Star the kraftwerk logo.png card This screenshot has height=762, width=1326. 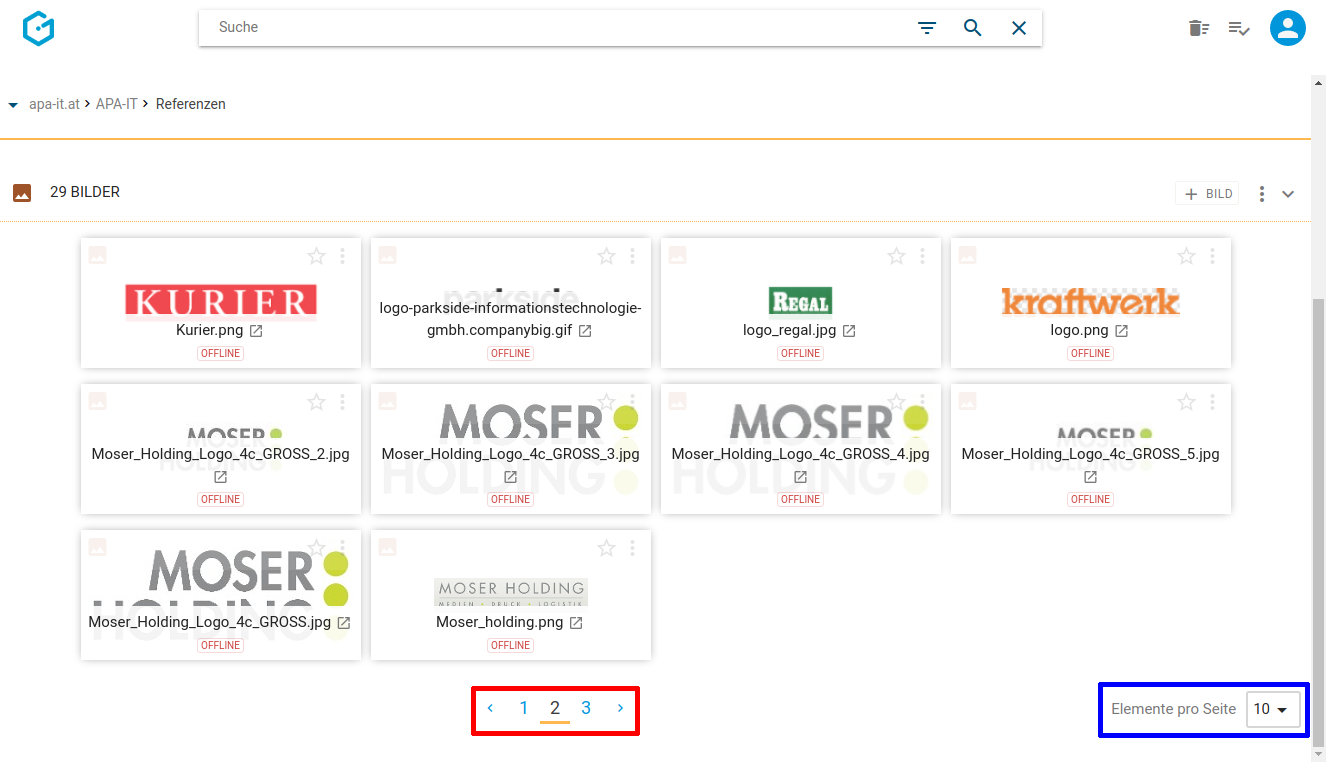[1186, 256]
